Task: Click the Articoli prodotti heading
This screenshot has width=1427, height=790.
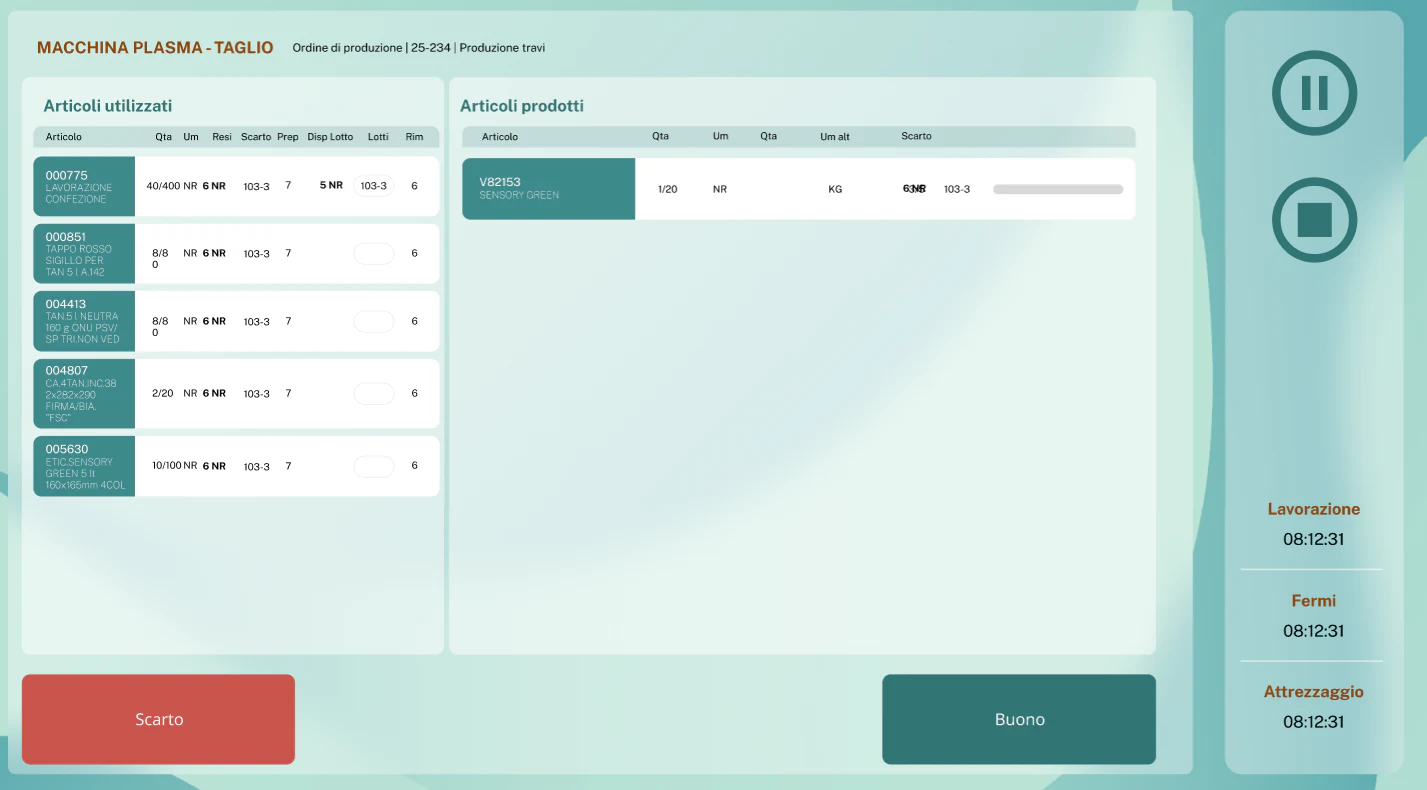Action: pos(522,106)
